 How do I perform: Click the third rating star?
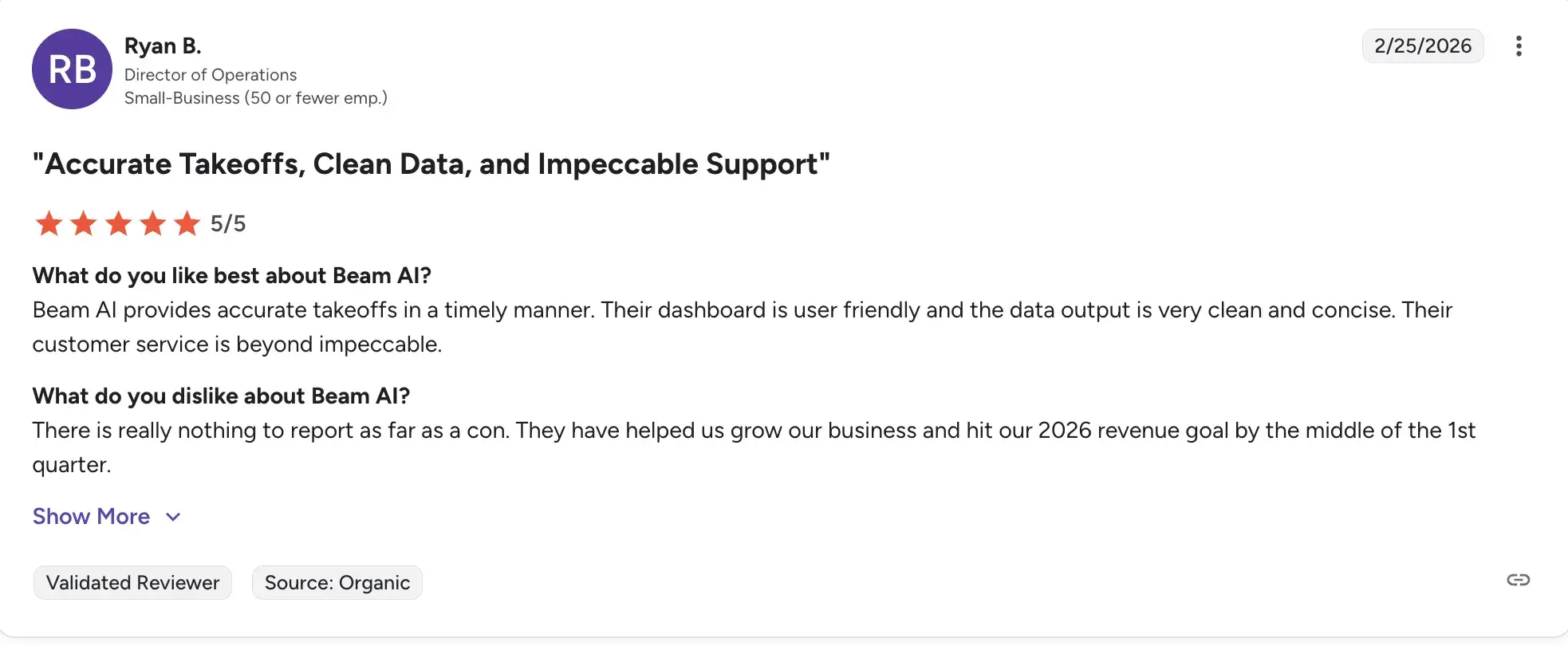click(118, 223)
